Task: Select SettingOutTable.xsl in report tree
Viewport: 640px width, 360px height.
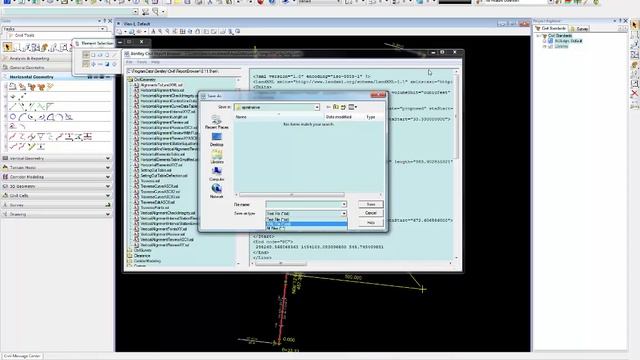Action: (156, 170)
